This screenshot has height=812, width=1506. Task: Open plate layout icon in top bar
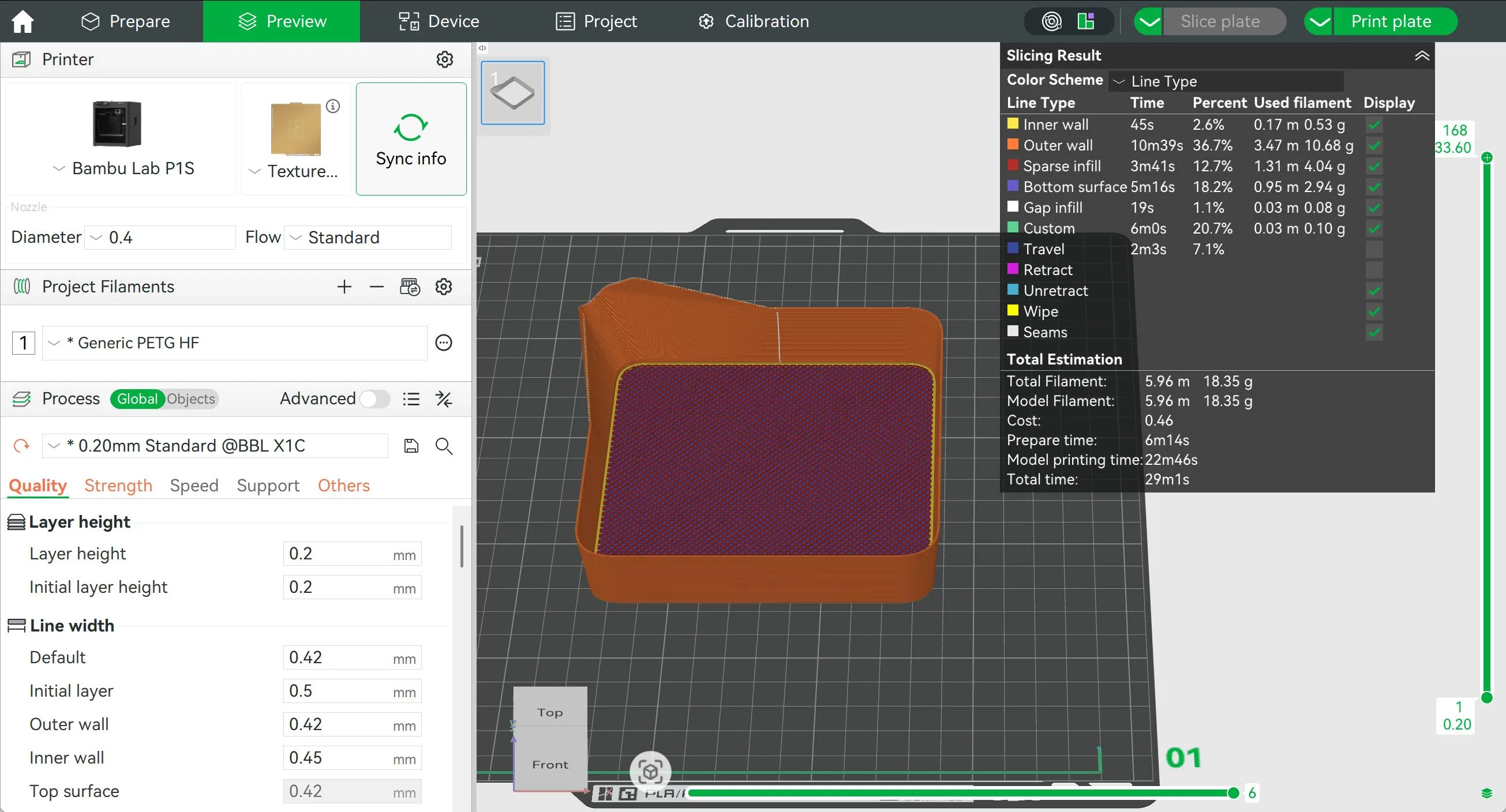coord(1086,21)
